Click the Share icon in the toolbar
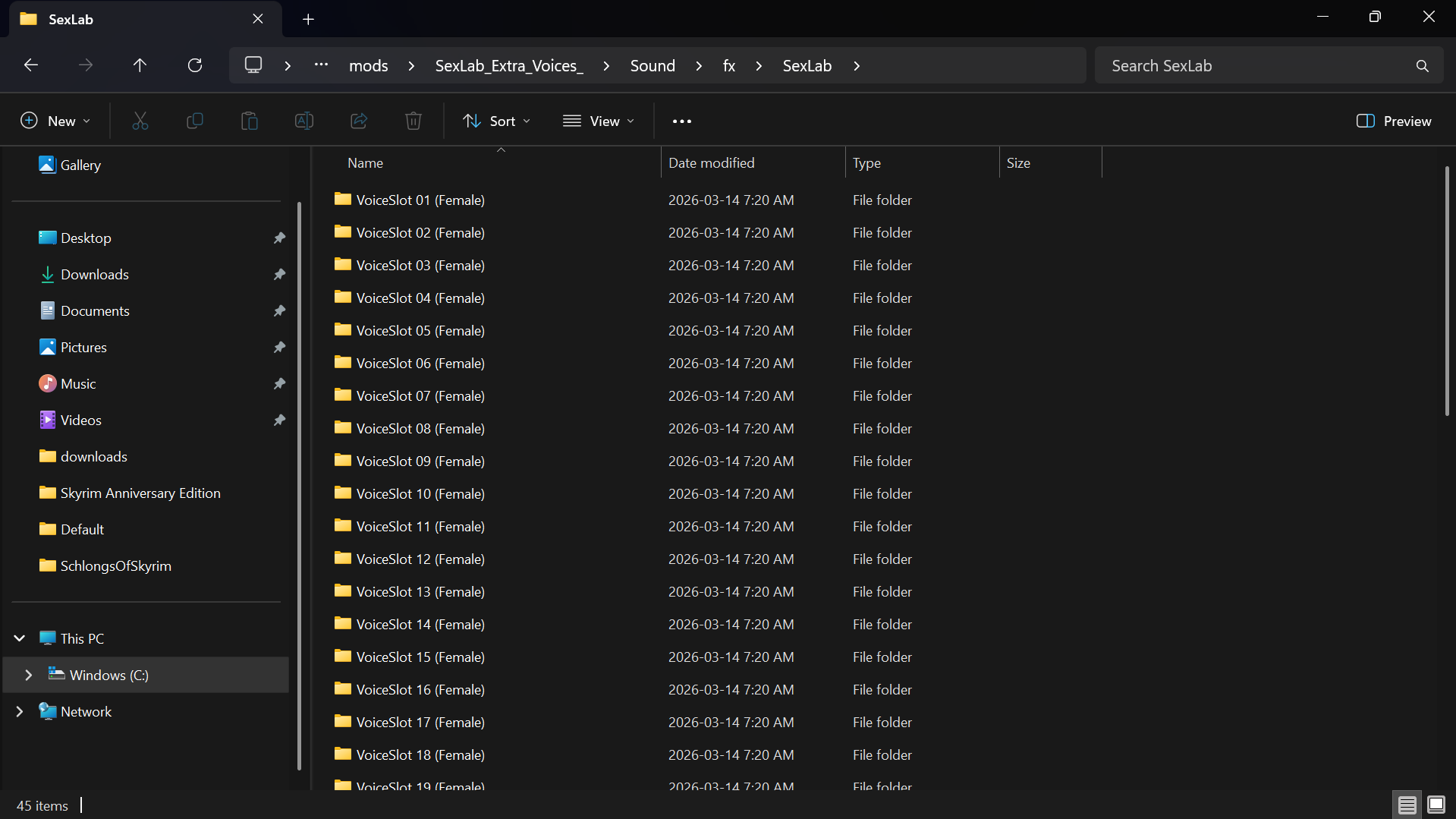The height and width of the screenshot is (819, 1456). [x=359, y=121]
